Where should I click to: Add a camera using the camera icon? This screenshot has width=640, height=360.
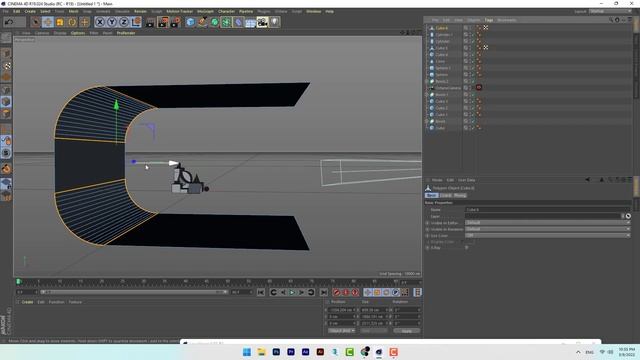[262, 22]
